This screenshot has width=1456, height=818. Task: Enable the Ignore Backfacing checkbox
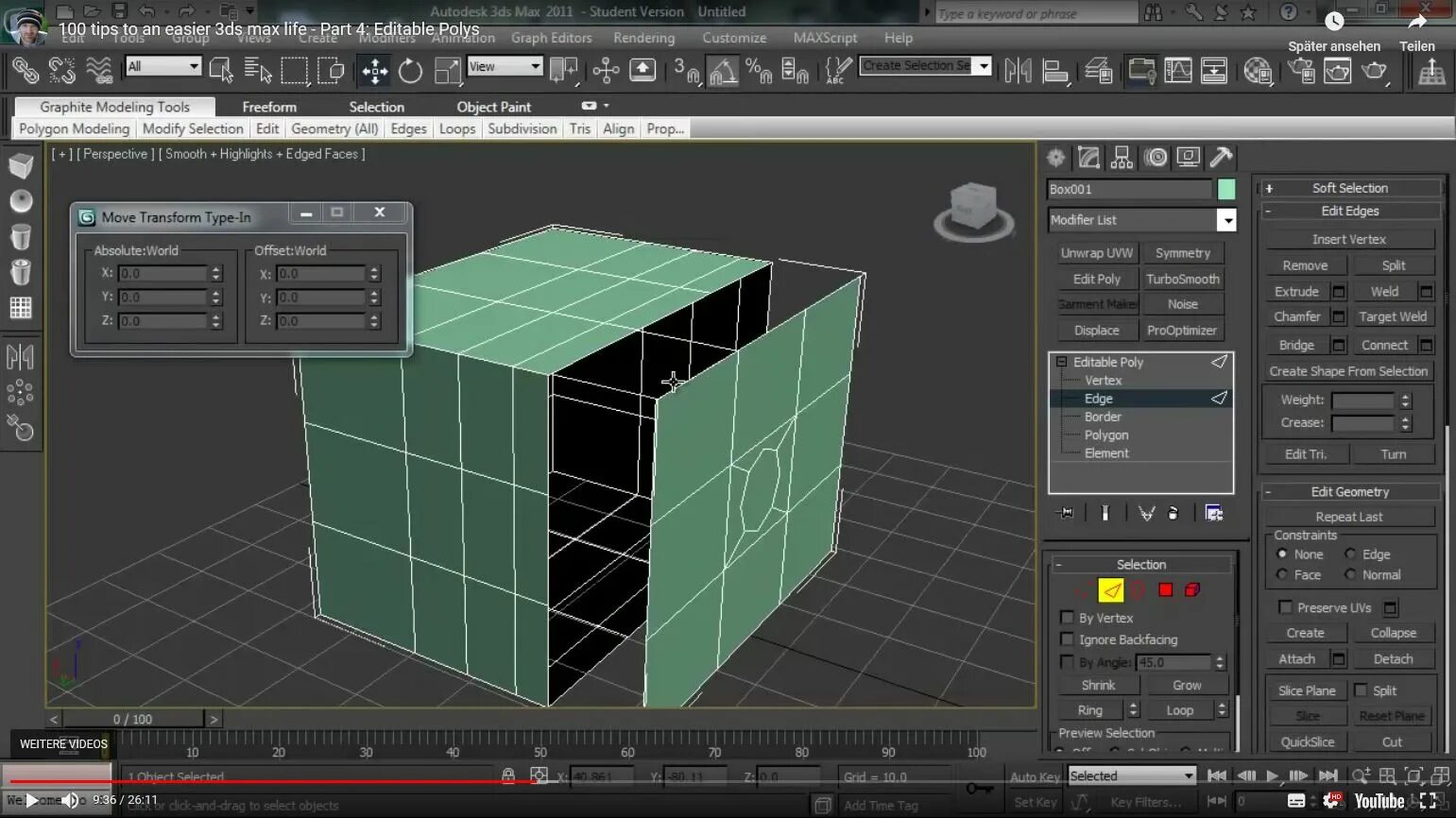coord(1067,639)
